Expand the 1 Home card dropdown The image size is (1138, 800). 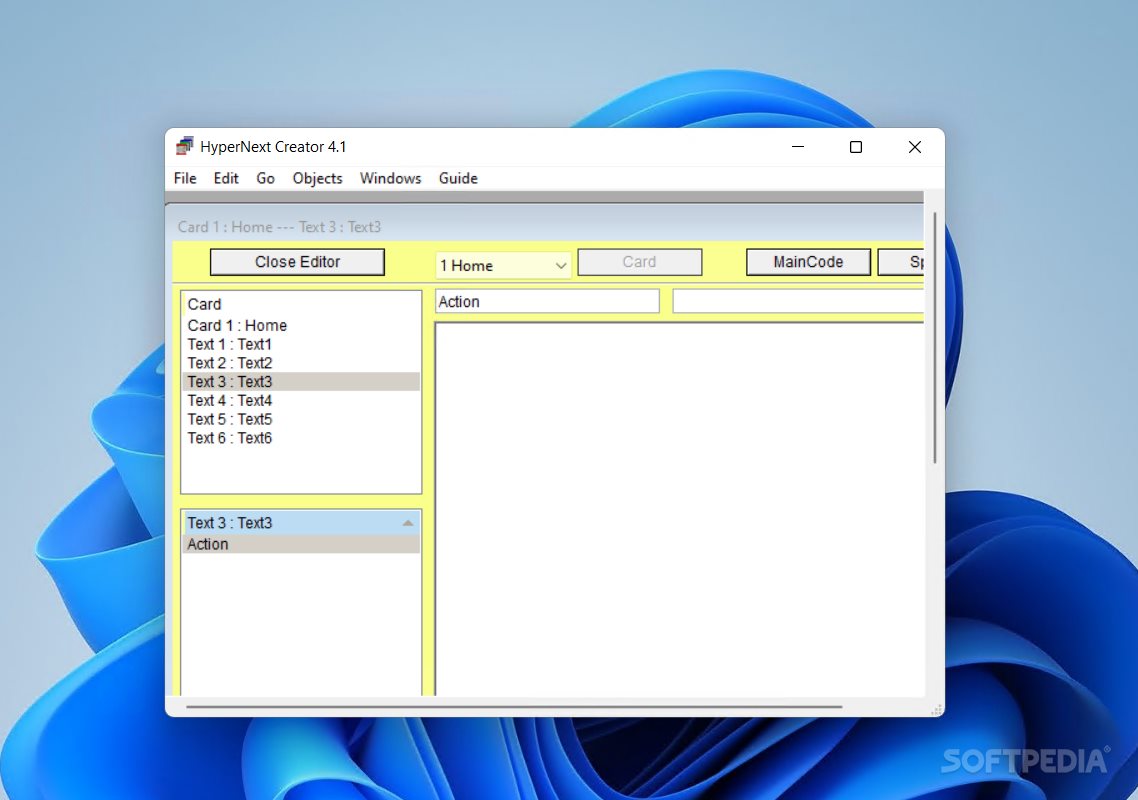(x=503, y=266)
